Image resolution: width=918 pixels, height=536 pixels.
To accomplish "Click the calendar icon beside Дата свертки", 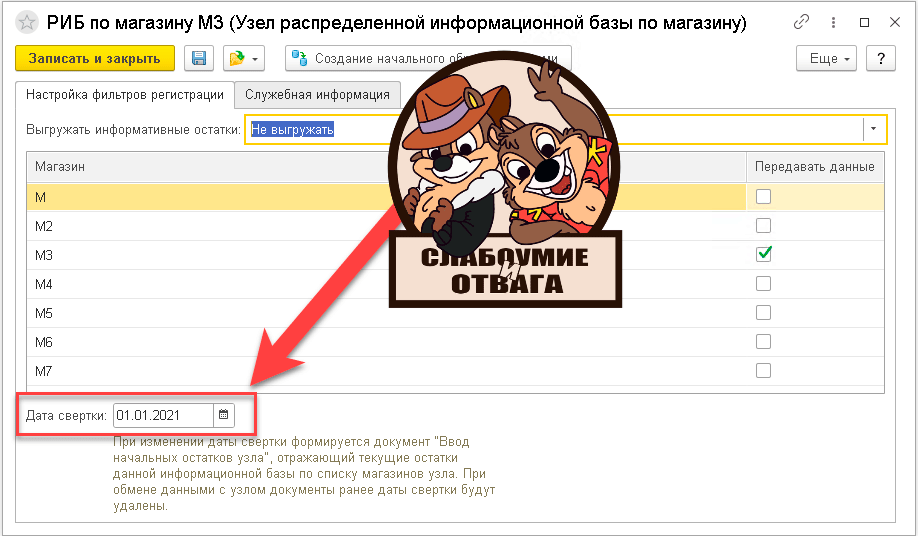I will click(224, 415).
